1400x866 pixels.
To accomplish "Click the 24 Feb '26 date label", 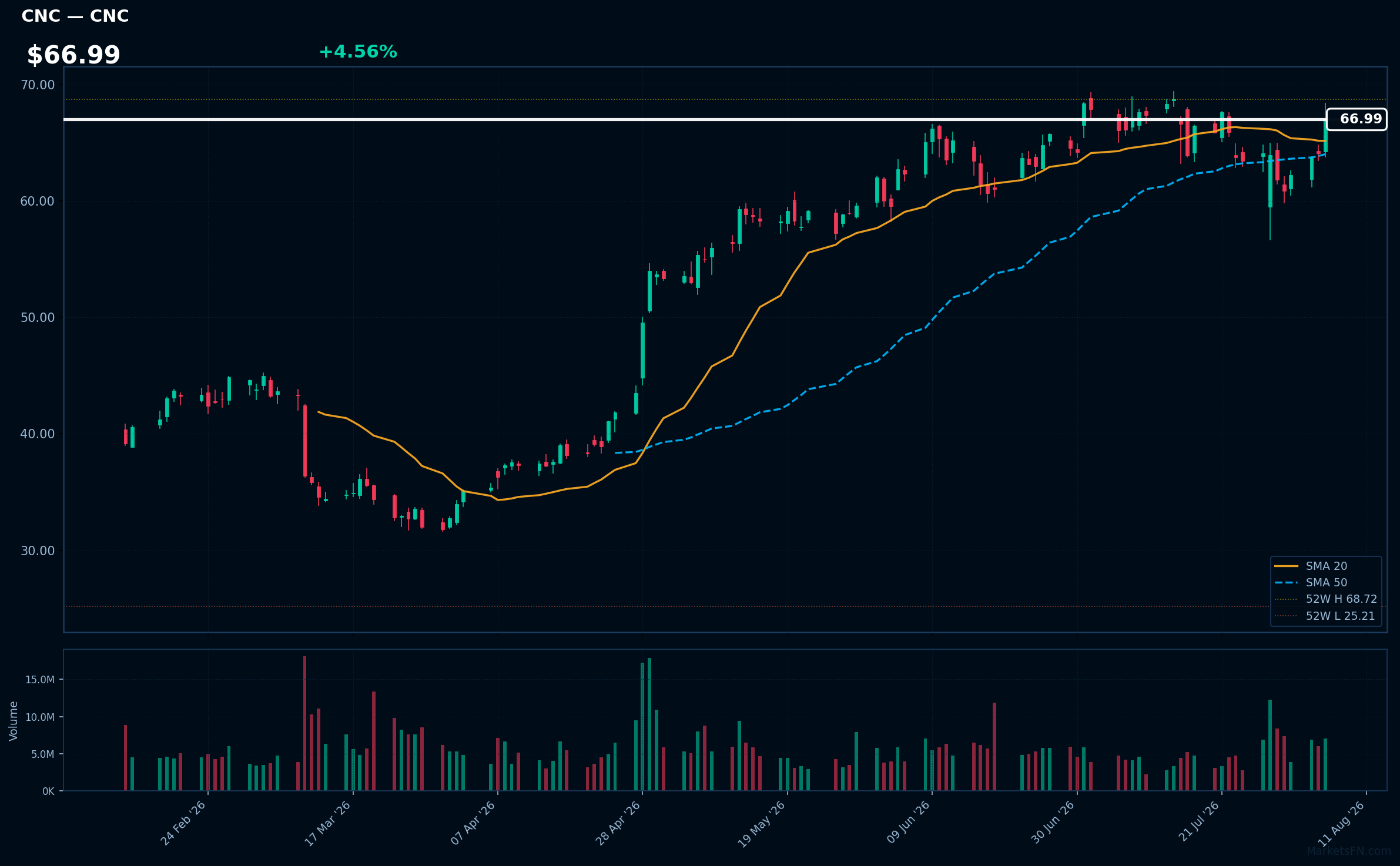I will pyautogui.click(x=183, y=823).
